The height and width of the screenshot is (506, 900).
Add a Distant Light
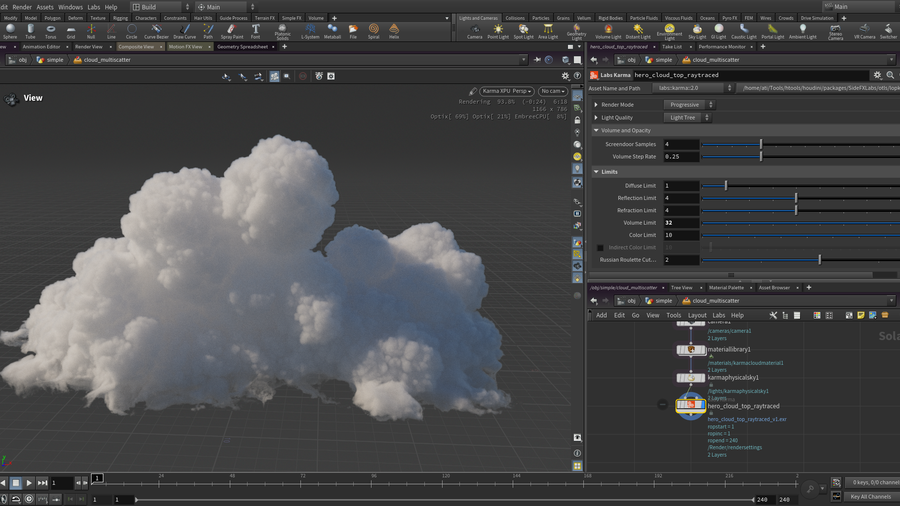pos(638,31)
